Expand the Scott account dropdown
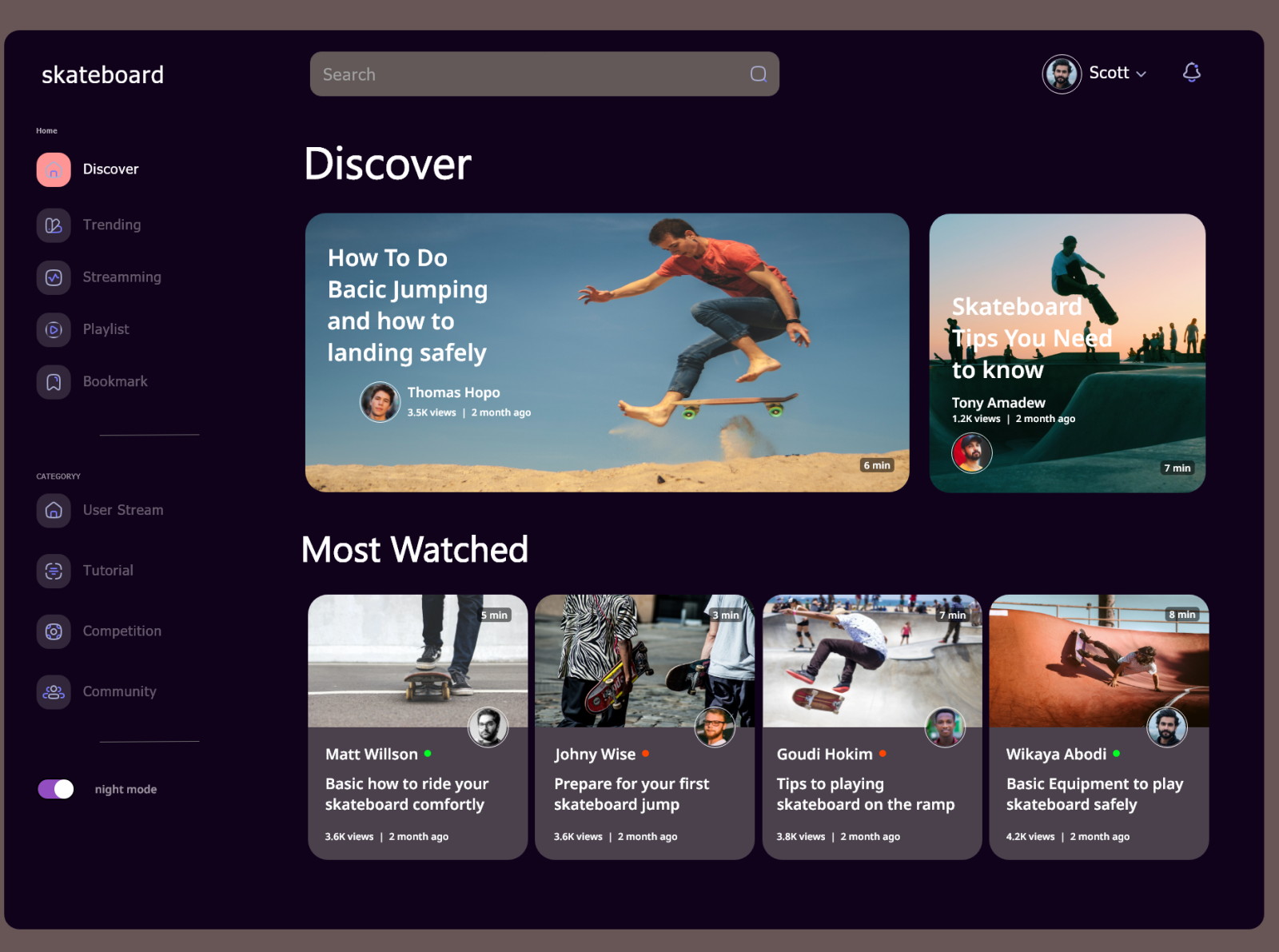The height and width of the screenshot is (952, 1279). point(1142,74)
